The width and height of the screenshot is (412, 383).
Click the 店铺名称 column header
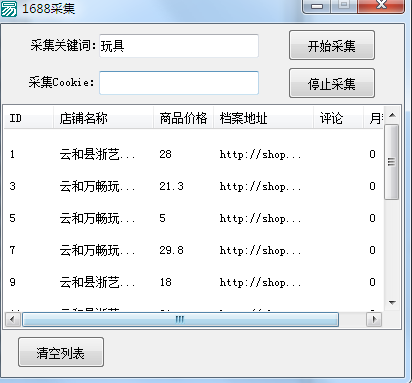(x=103, y=118)
